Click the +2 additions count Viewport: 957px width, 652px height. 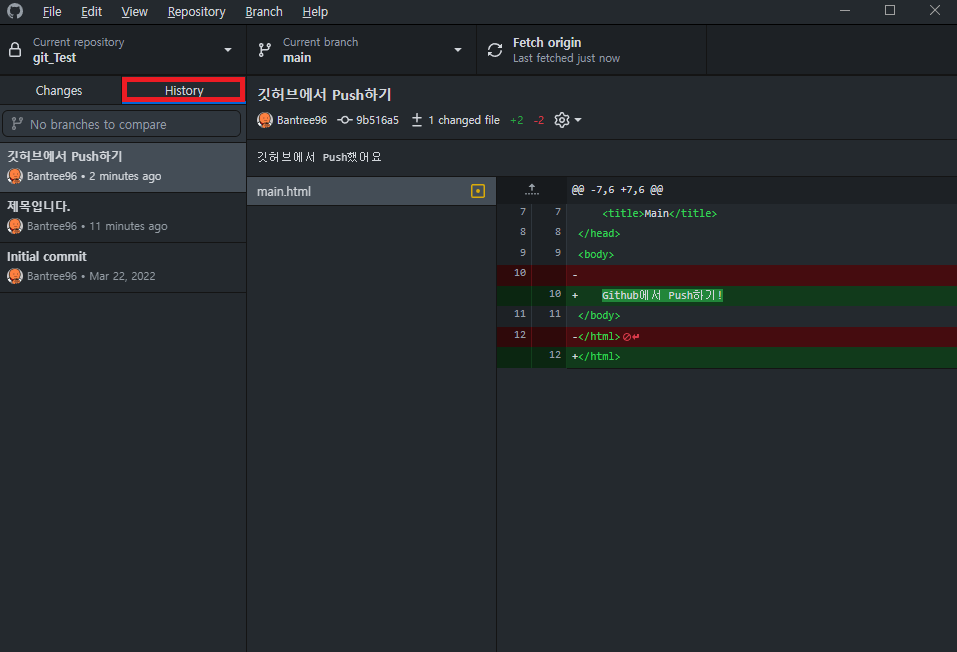[516, 120]
